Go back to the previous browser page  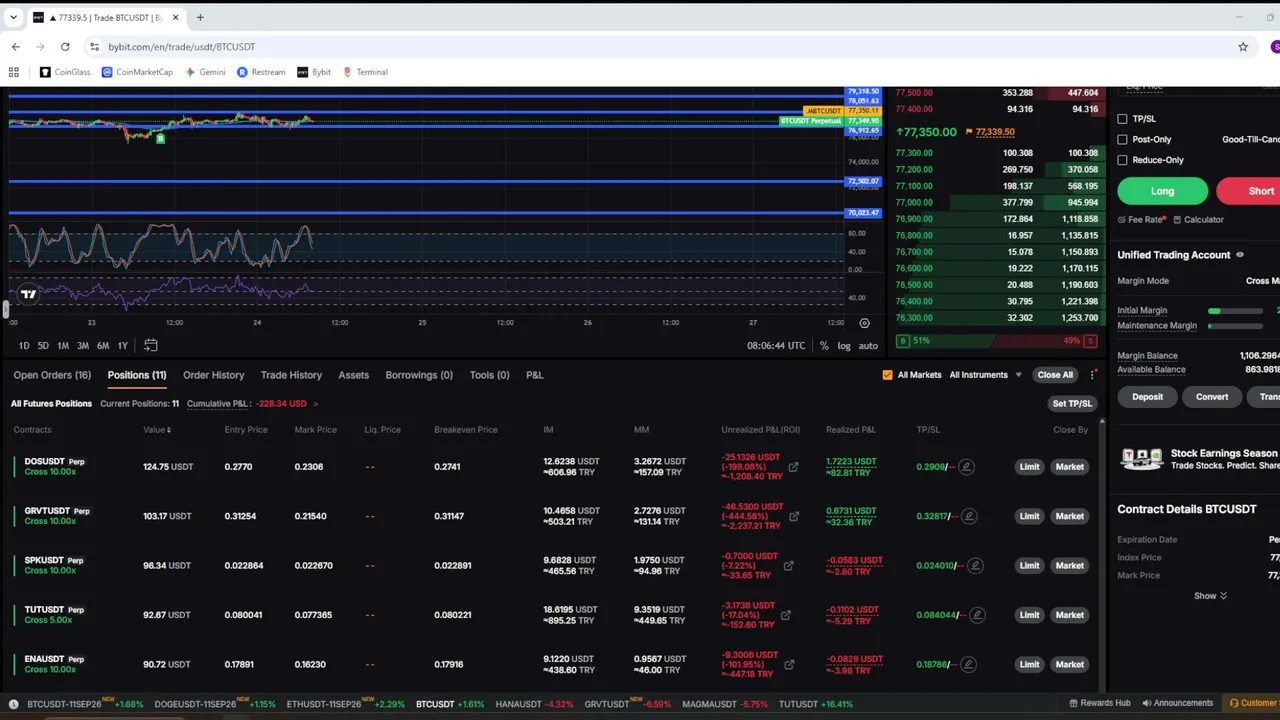(16, 46)
